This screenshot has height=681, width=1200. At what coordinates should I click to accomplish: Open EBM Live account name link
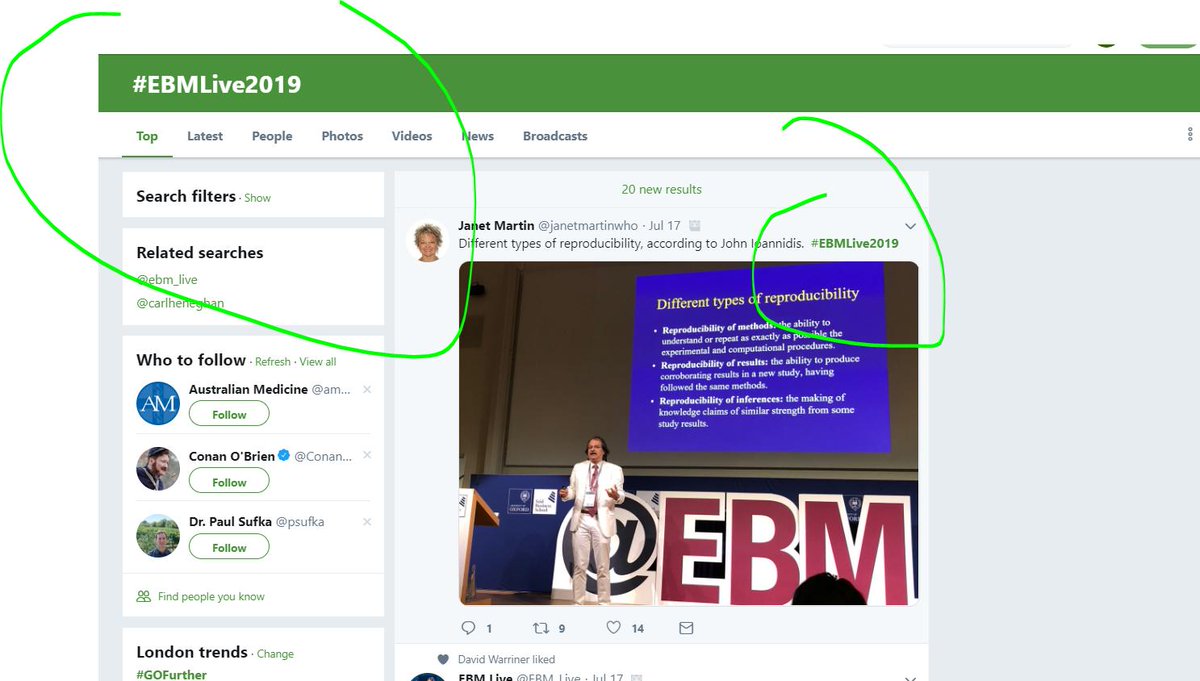(x=484, y=678)
